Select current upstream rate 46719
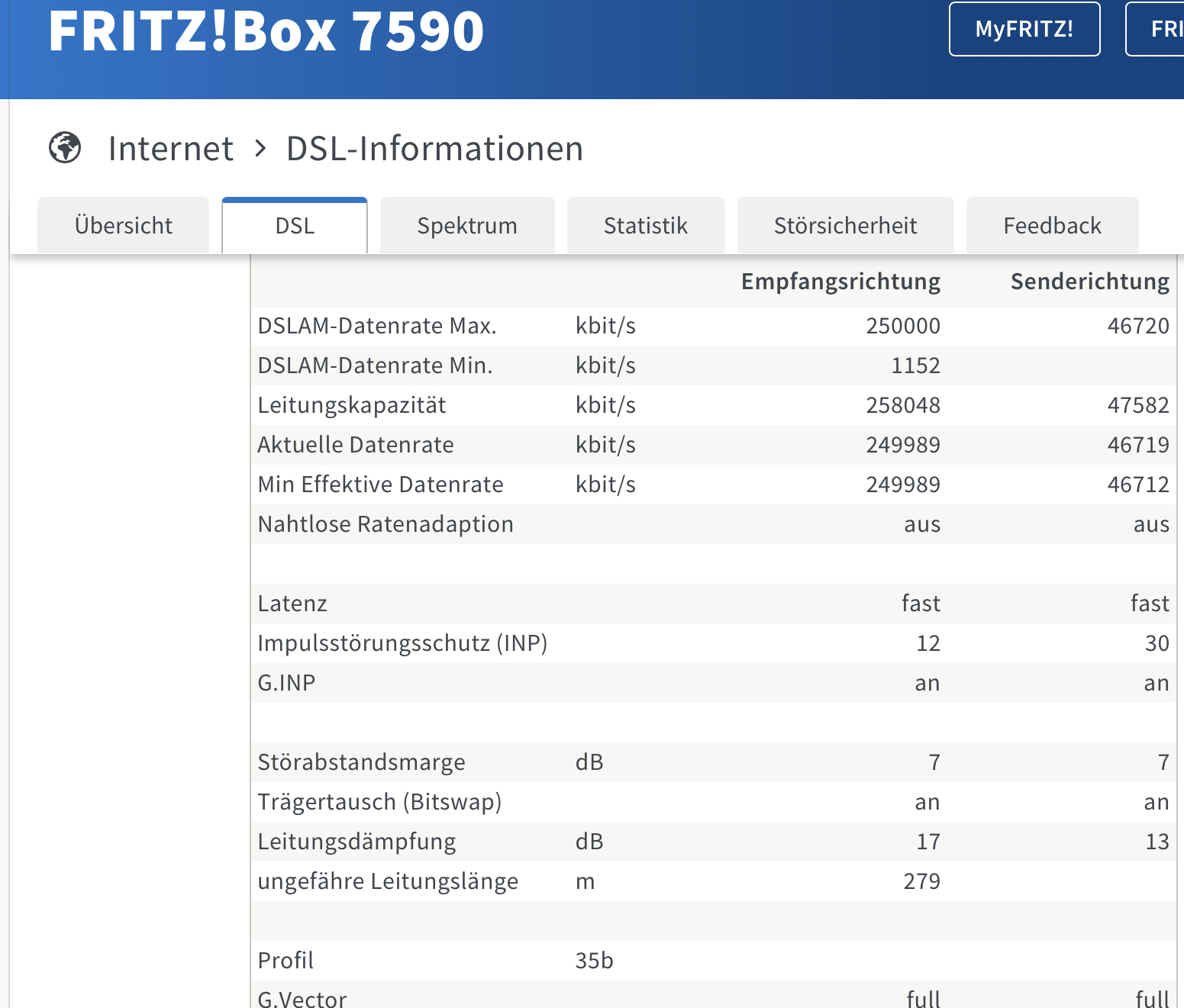The height and width of the screenshot is (1008, 1184). pos(1138,445)
